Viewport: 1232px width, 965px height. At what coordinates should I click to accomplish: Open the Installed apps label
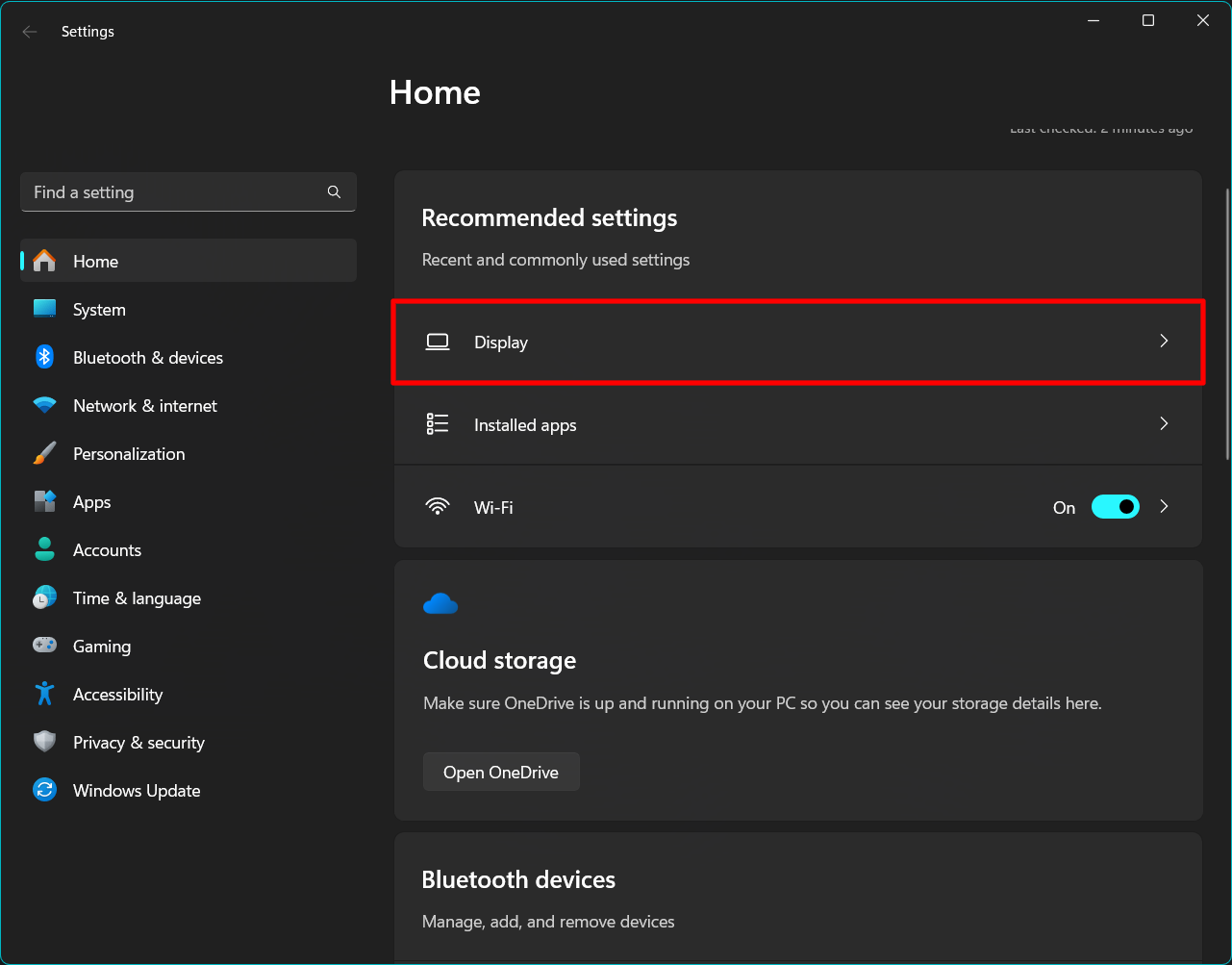525,425
